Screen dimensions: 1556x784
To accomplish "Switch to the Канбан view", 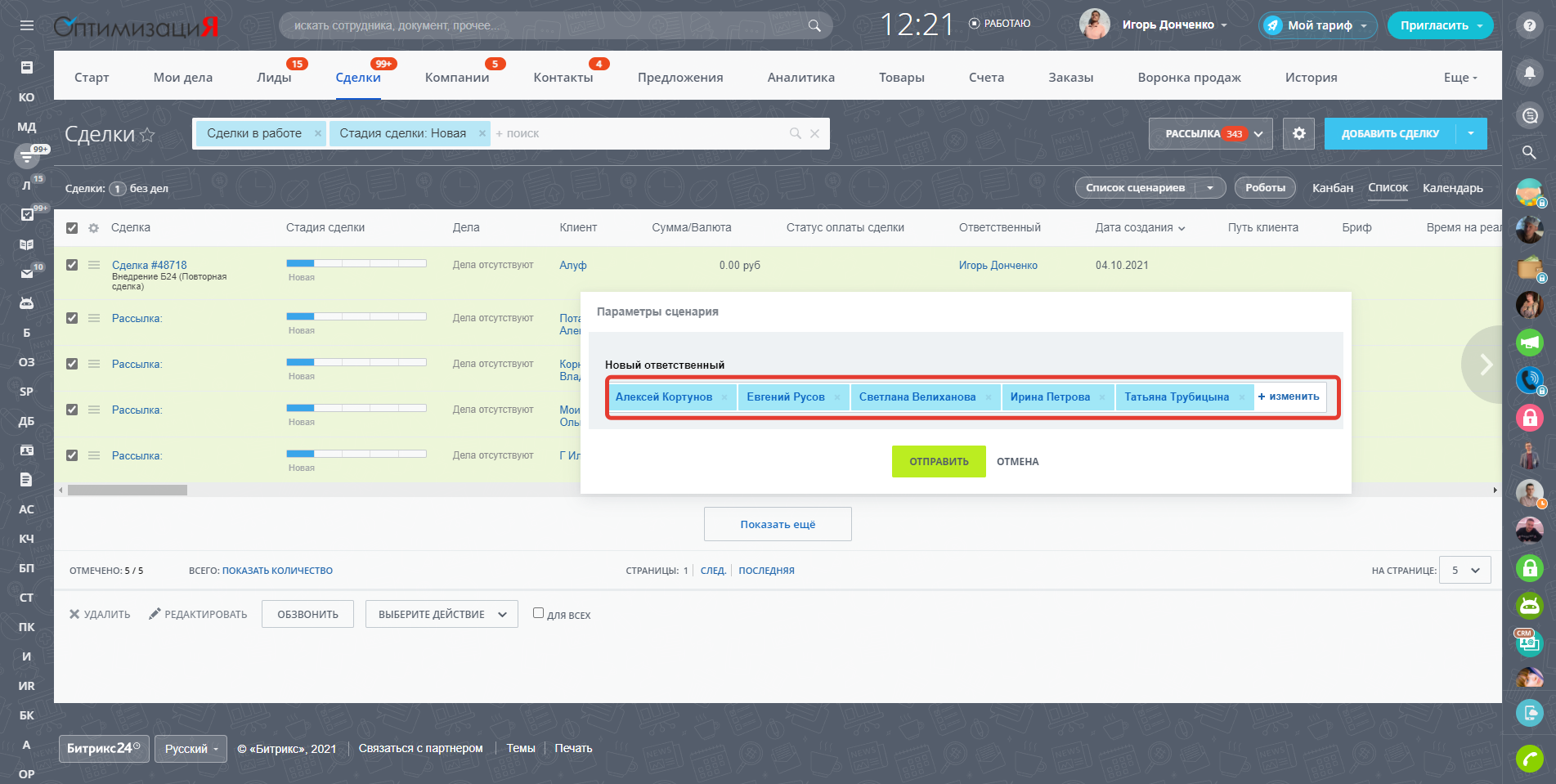I will tap(1332, 188).
